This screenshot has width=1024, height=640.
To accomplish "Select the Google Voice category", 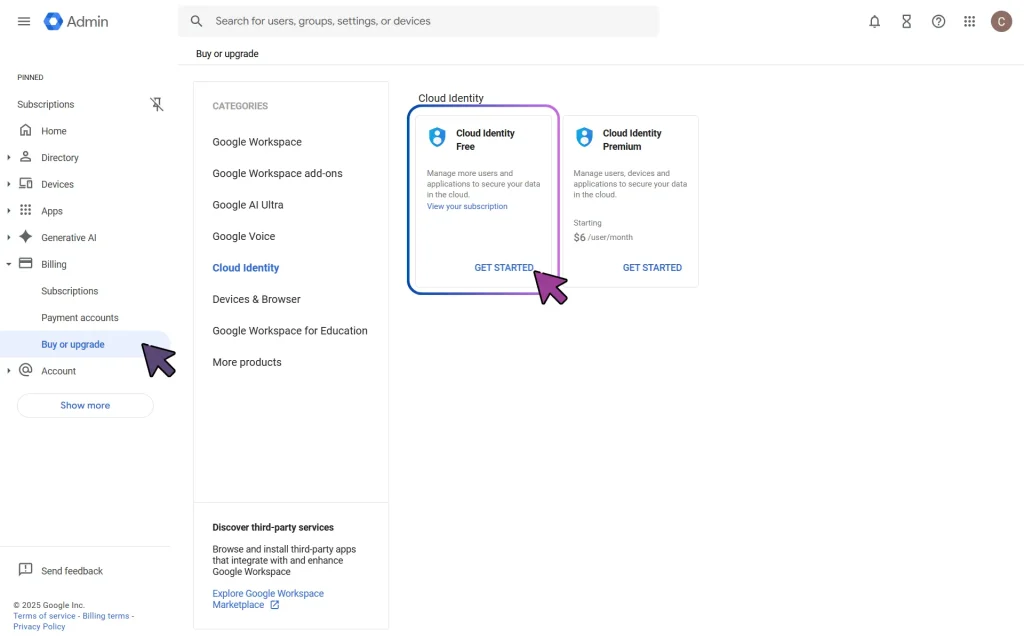I will [244, 236].
